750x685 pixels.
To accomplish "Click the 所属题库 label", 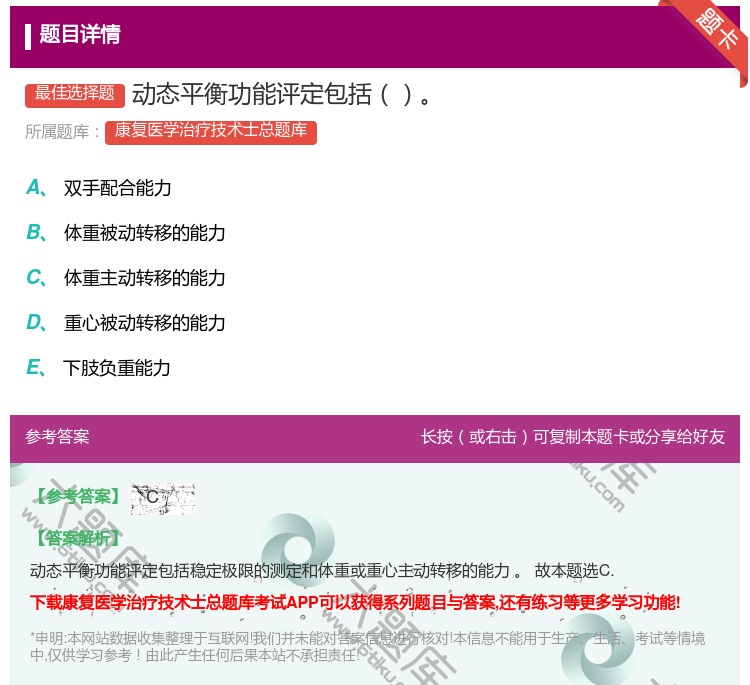I will (62, 132).
